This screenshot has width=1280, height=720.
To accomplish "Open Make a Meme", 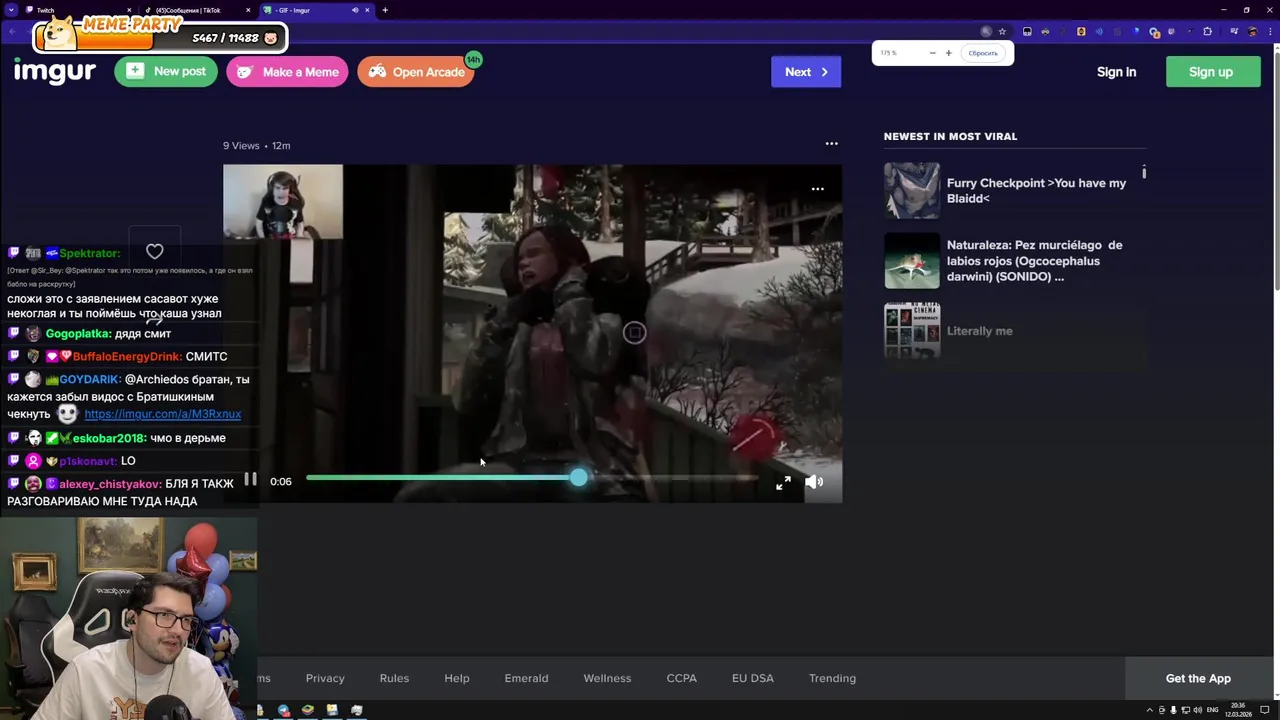I will coord(287,72).
